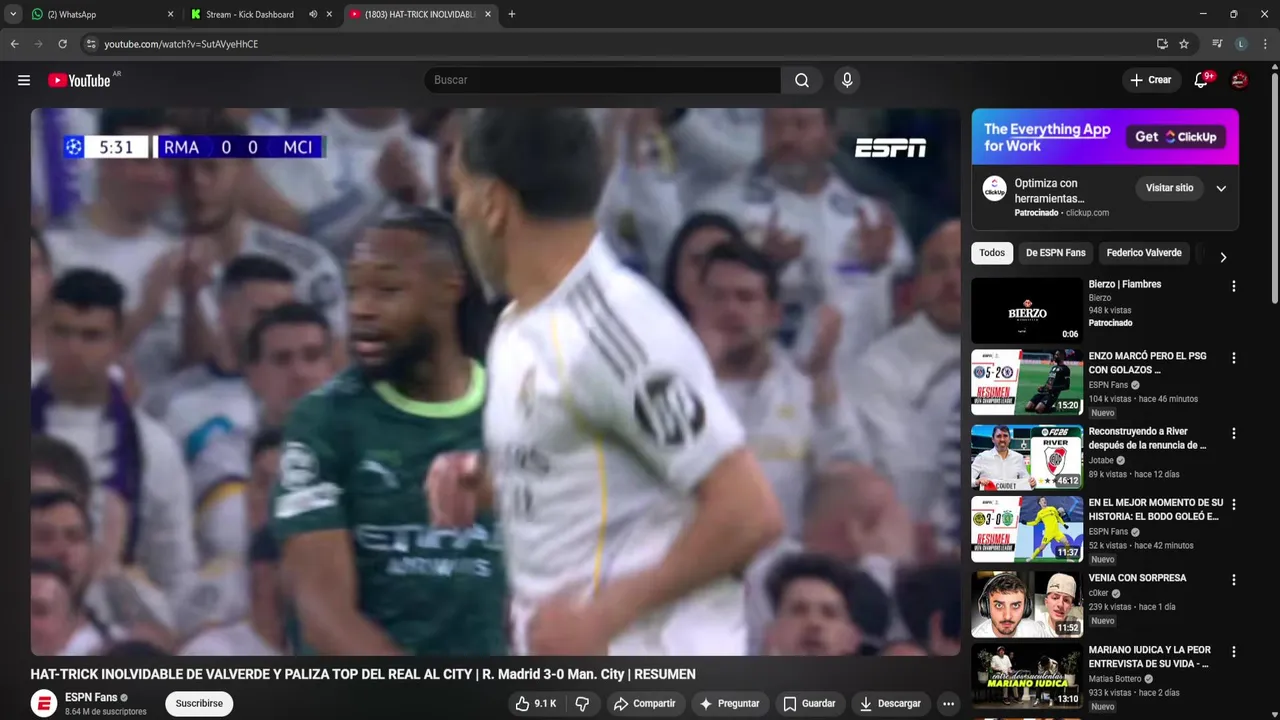Viewport: 1280px width, 720px height.
Task: Close the WhatsApp tab
Action: pyautogui.click(x=170, y=14)
